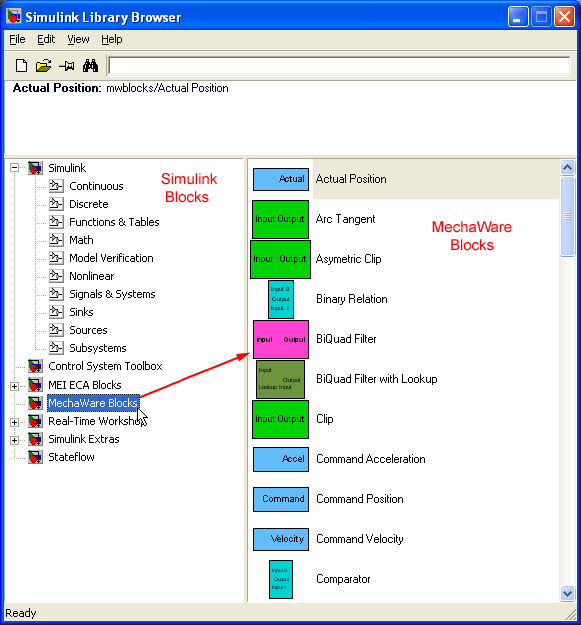
Task: Select the magenta BiQuad Filter block icon
Action: click(281, 339)
